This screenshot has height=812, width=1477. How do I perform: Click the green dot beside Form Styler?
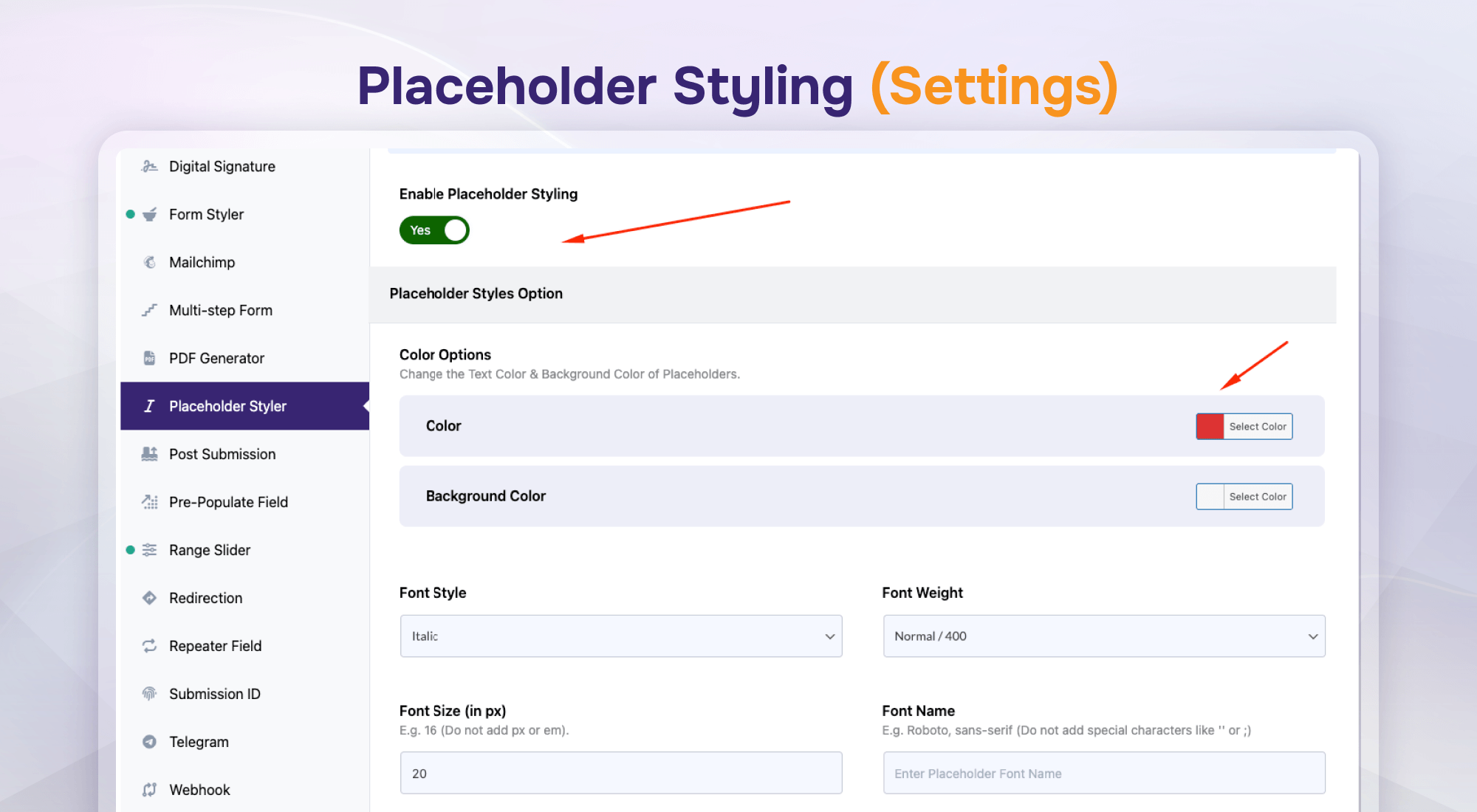[131, 214]
